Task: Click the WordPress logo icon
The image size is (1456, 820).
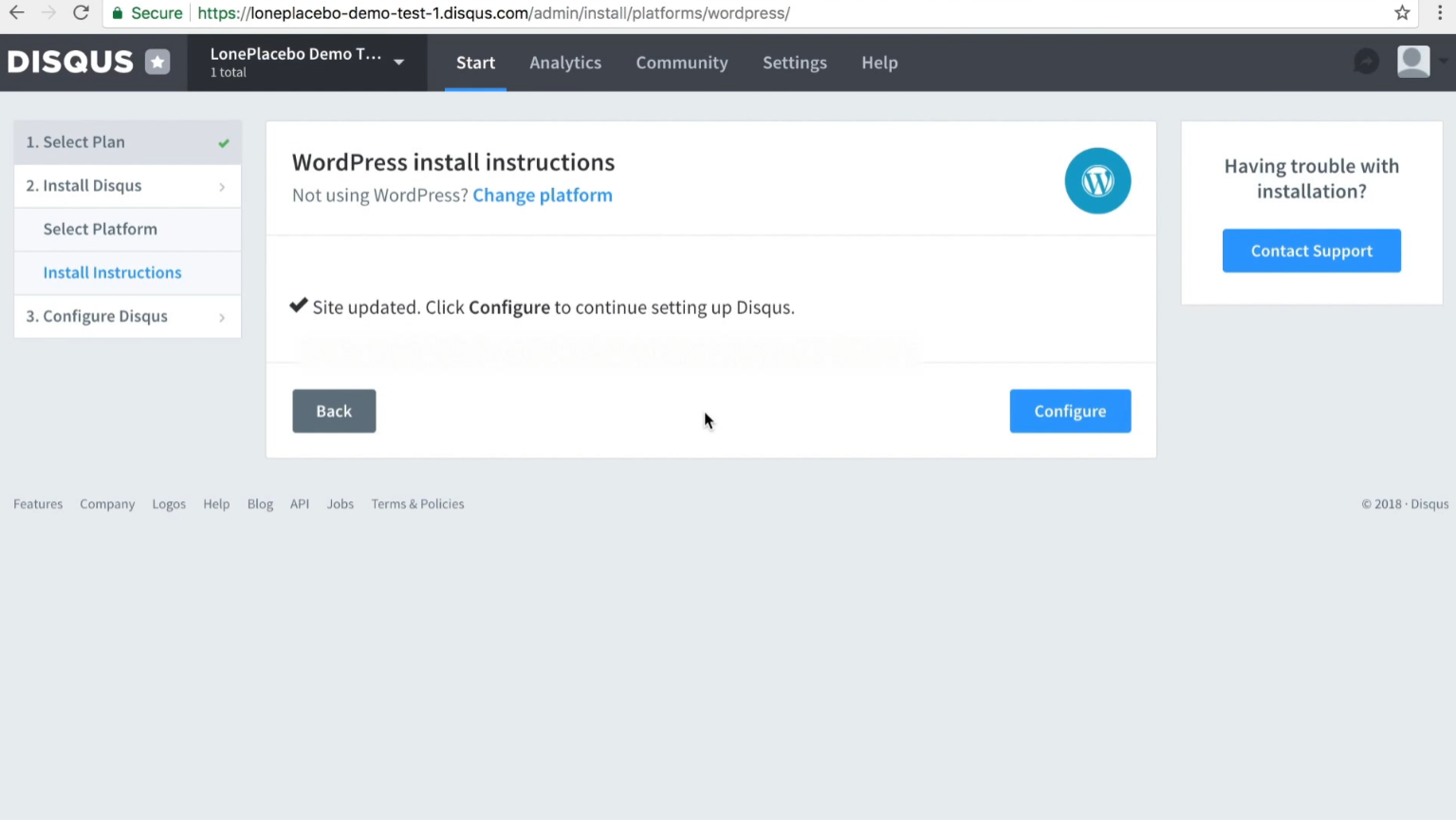Action: point(1097,180)
